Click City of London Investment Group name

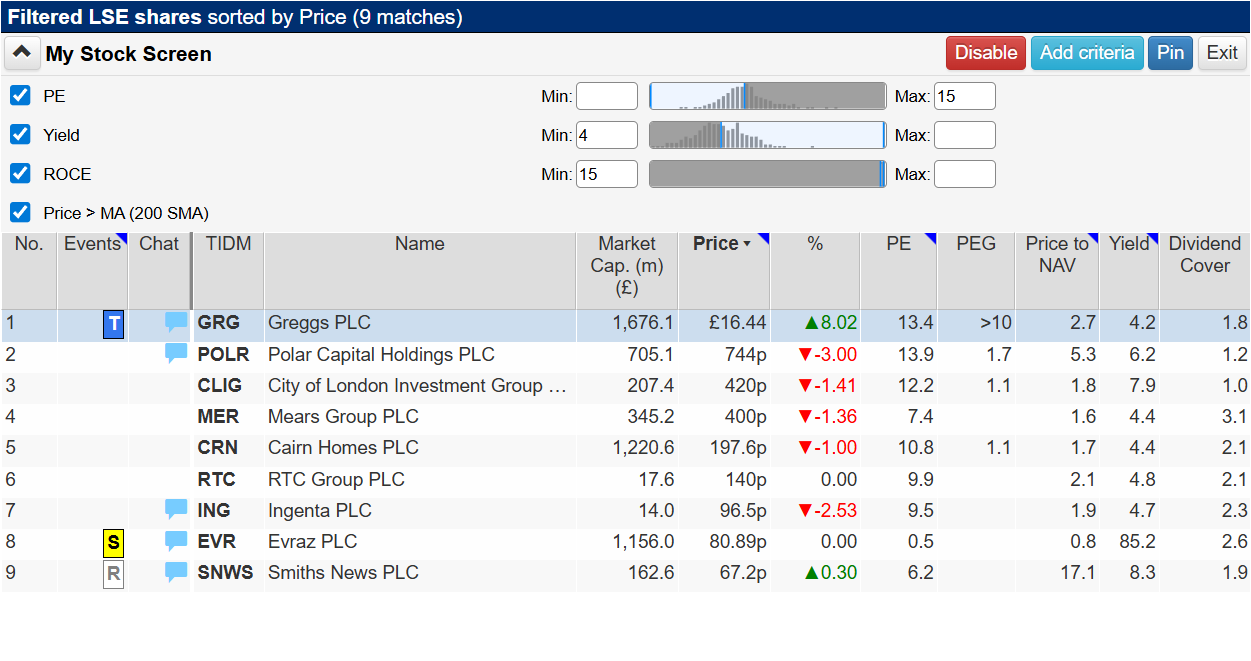coord(417,385)
